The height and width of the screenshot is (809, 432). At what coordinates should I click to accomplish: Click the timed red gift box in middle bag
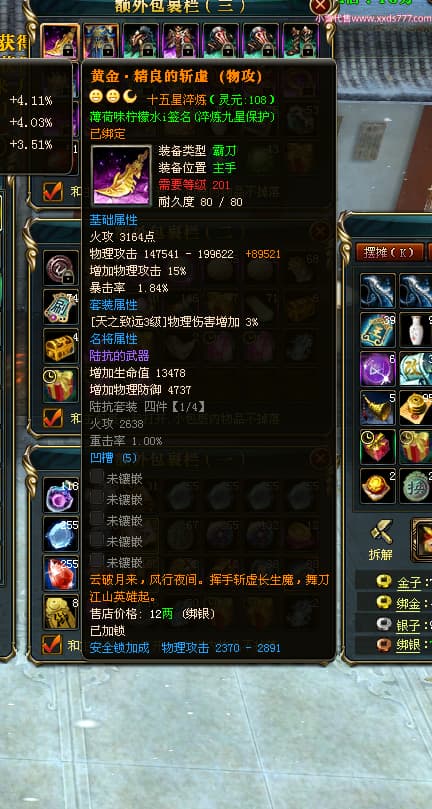(60, 384)
